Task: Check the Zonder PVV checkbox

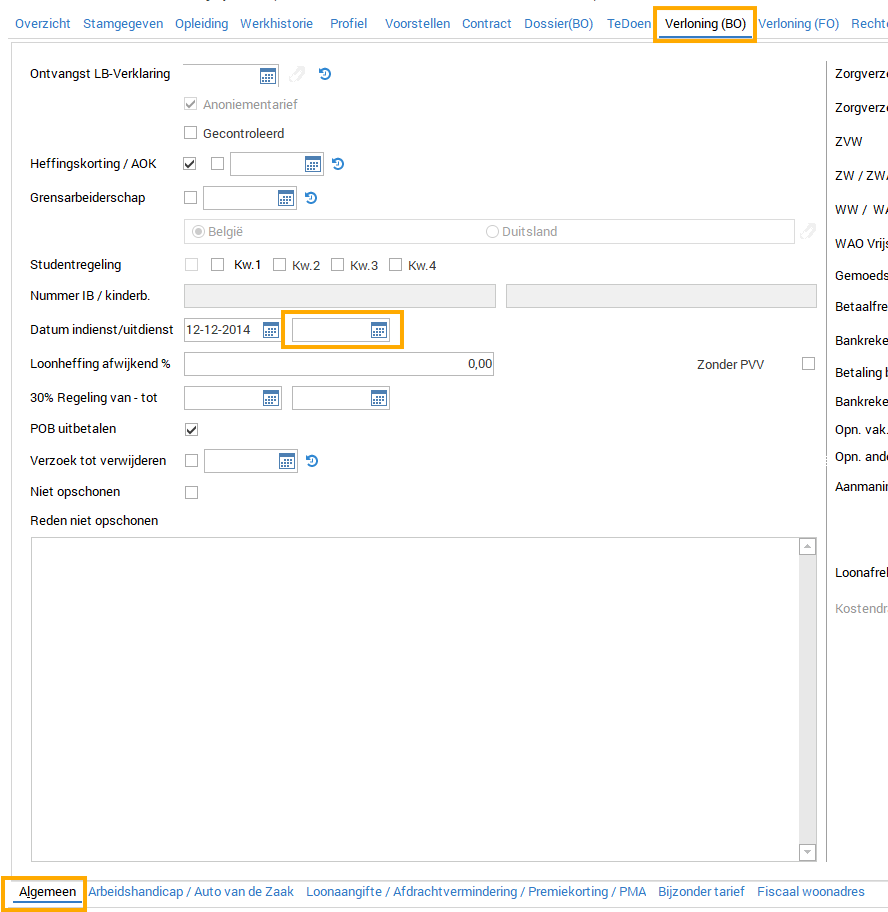Action: tap(808, 364)
